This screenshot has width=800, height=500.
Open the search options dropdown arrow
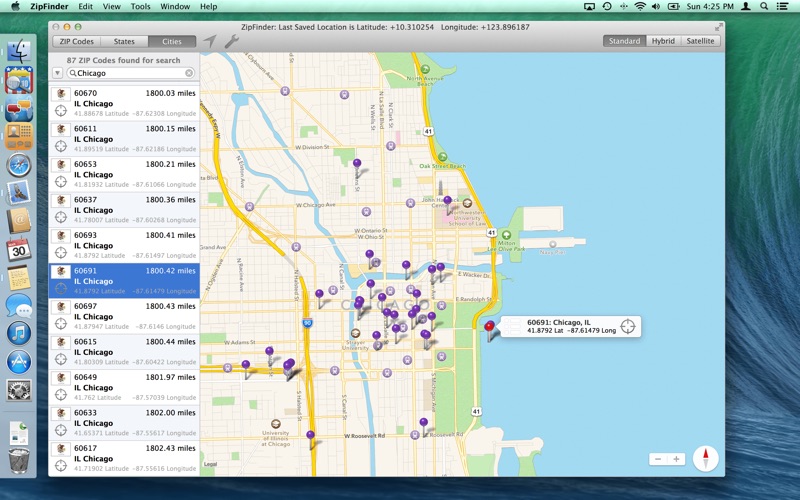tap(57, 73)
